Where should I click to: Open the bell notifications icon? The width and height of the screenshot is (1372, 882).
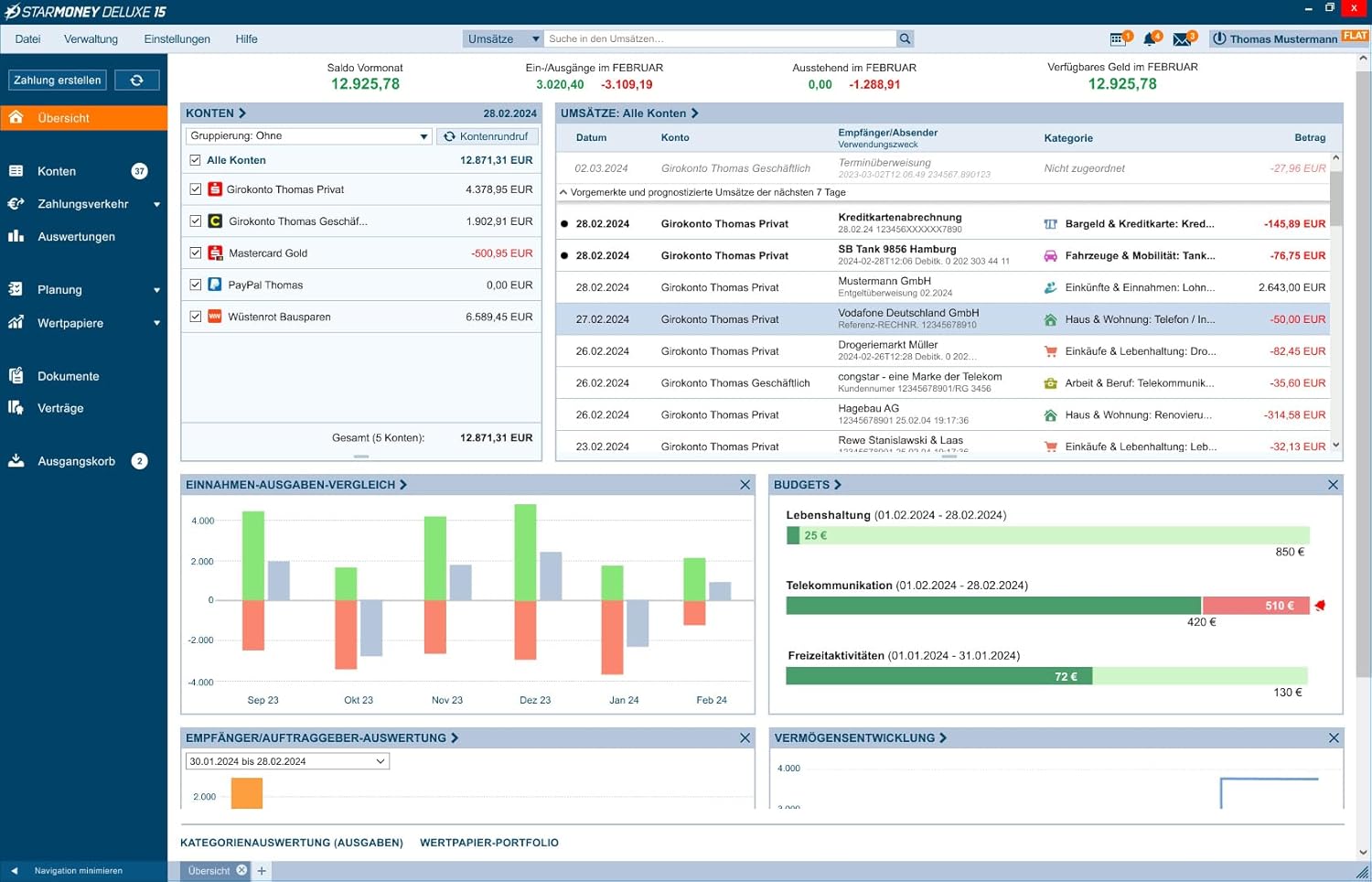point(1150,38)
